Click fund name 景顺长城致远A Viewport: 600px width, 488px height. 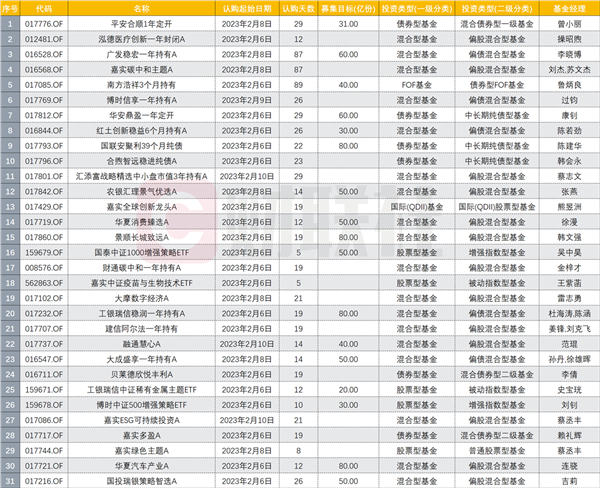tap(142, 237)
